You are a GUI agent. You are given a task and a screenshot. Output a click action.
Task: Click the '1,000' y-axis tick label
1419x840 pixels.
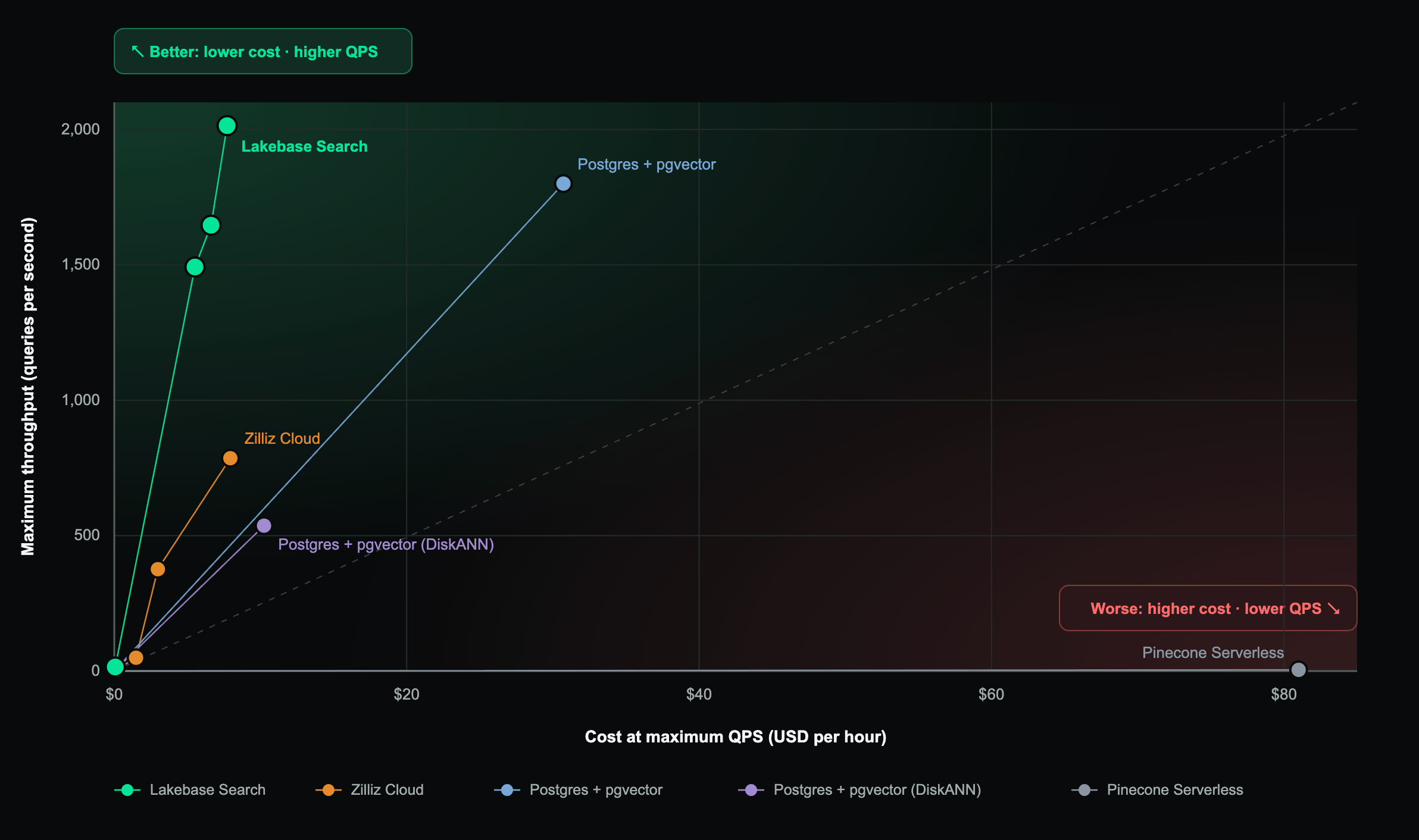(x=80, y=400)
